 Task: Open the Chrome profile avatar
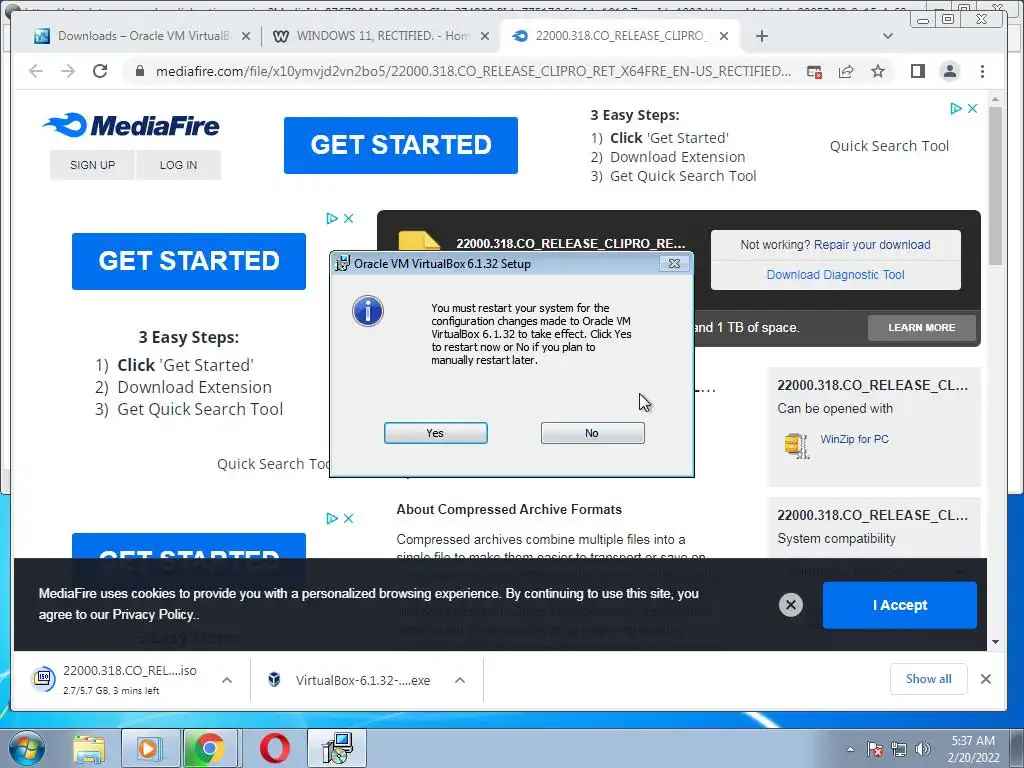pos(950,71)
